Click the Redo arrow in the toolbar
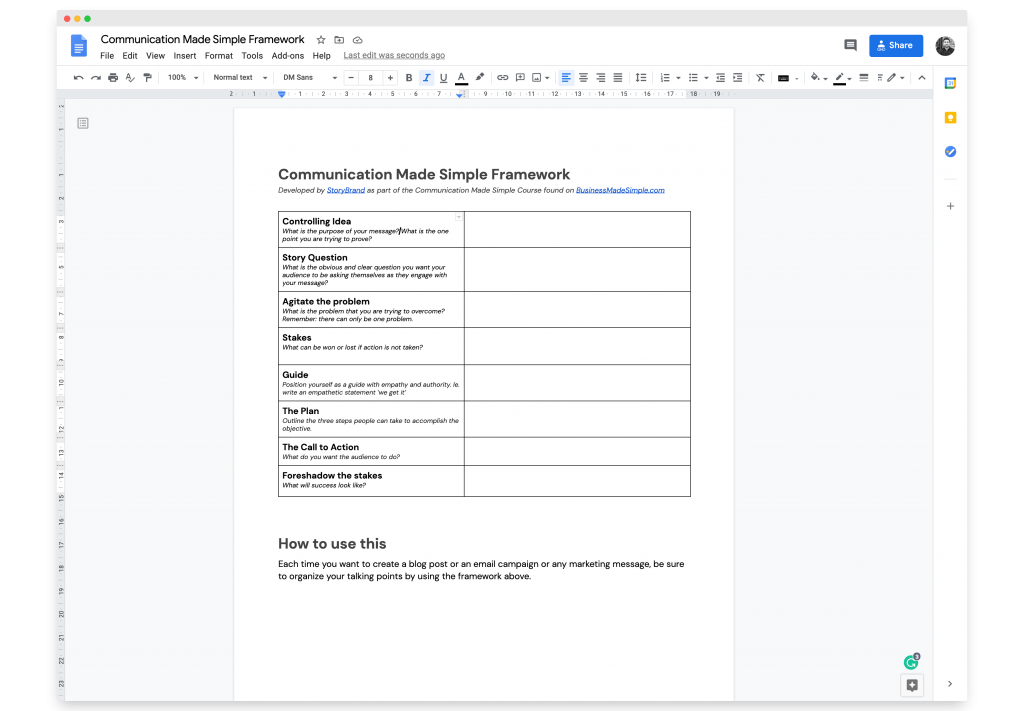1024x711 pixels. [95, 78]
